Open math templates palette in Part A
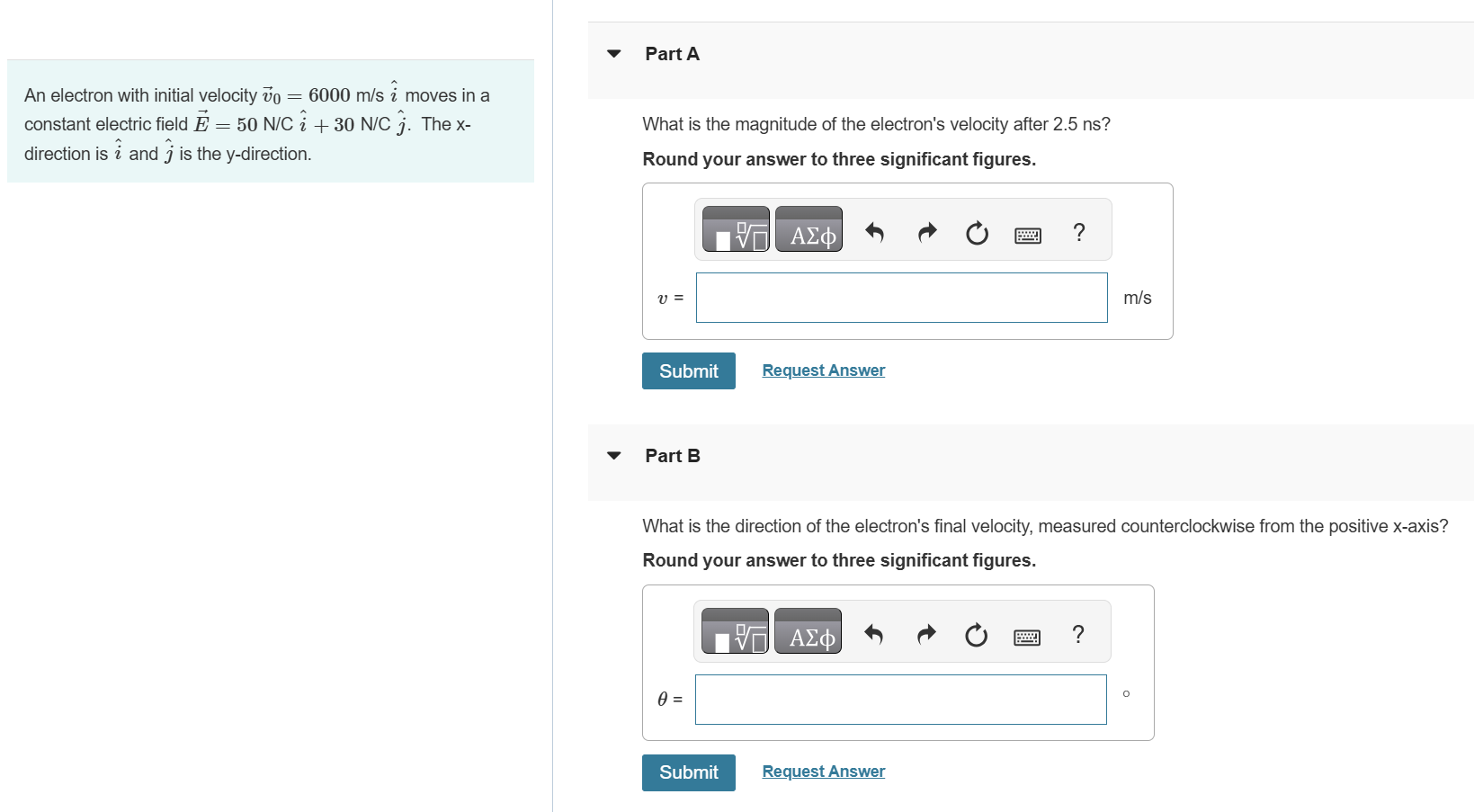This screenshot has width=1474, height=812. (736, 229)
